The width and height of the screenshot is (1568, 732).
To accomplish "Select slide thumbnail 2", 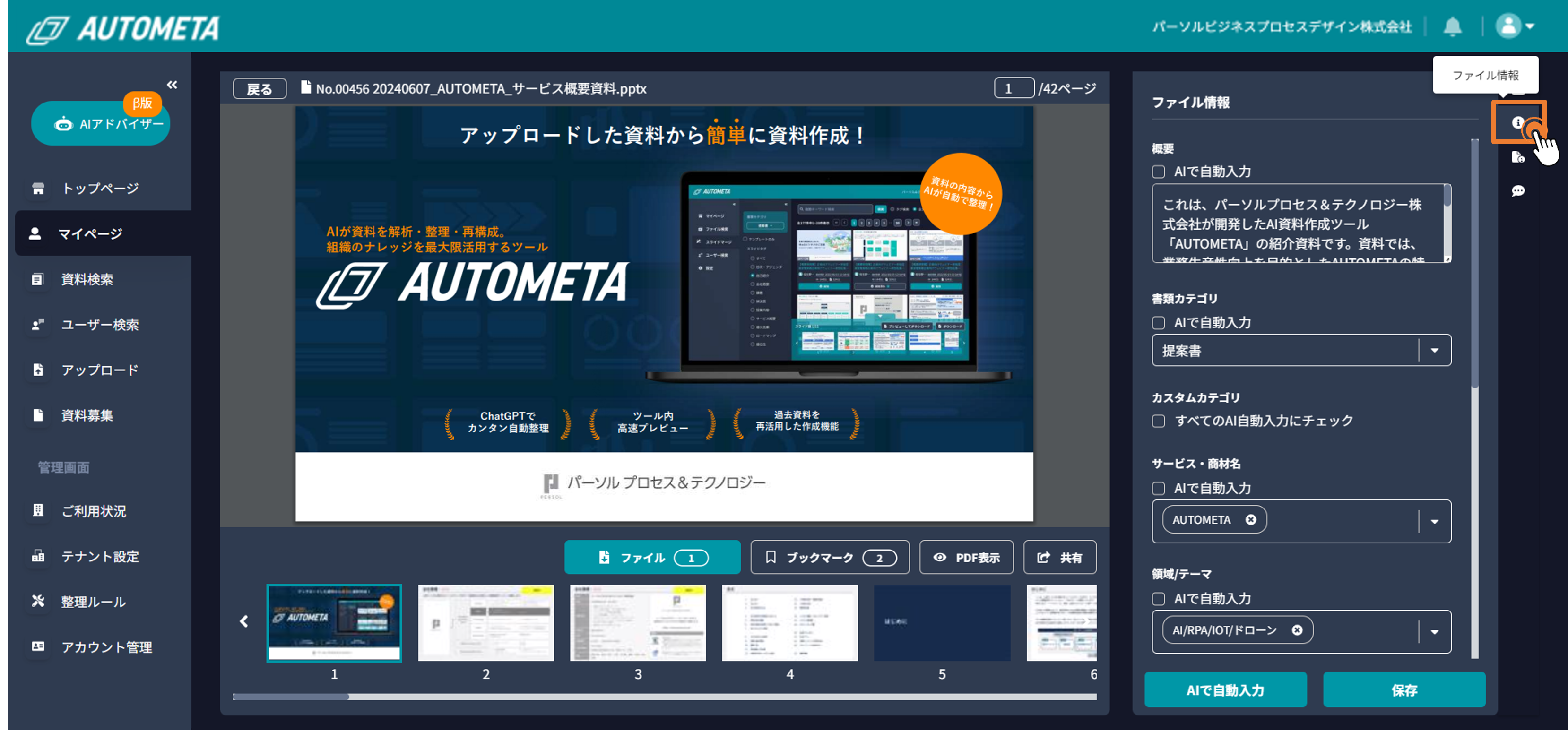I will point(486,623).
